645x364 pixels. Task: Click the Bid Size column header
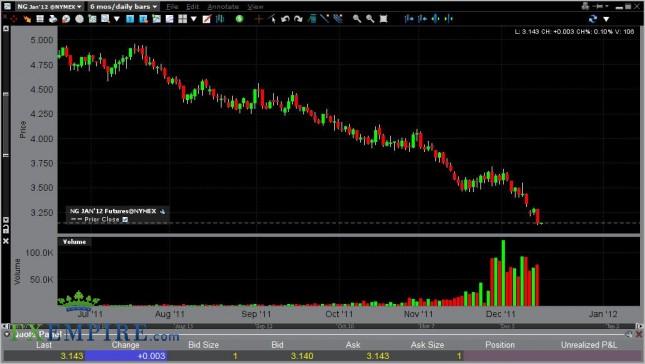[203, 345]
